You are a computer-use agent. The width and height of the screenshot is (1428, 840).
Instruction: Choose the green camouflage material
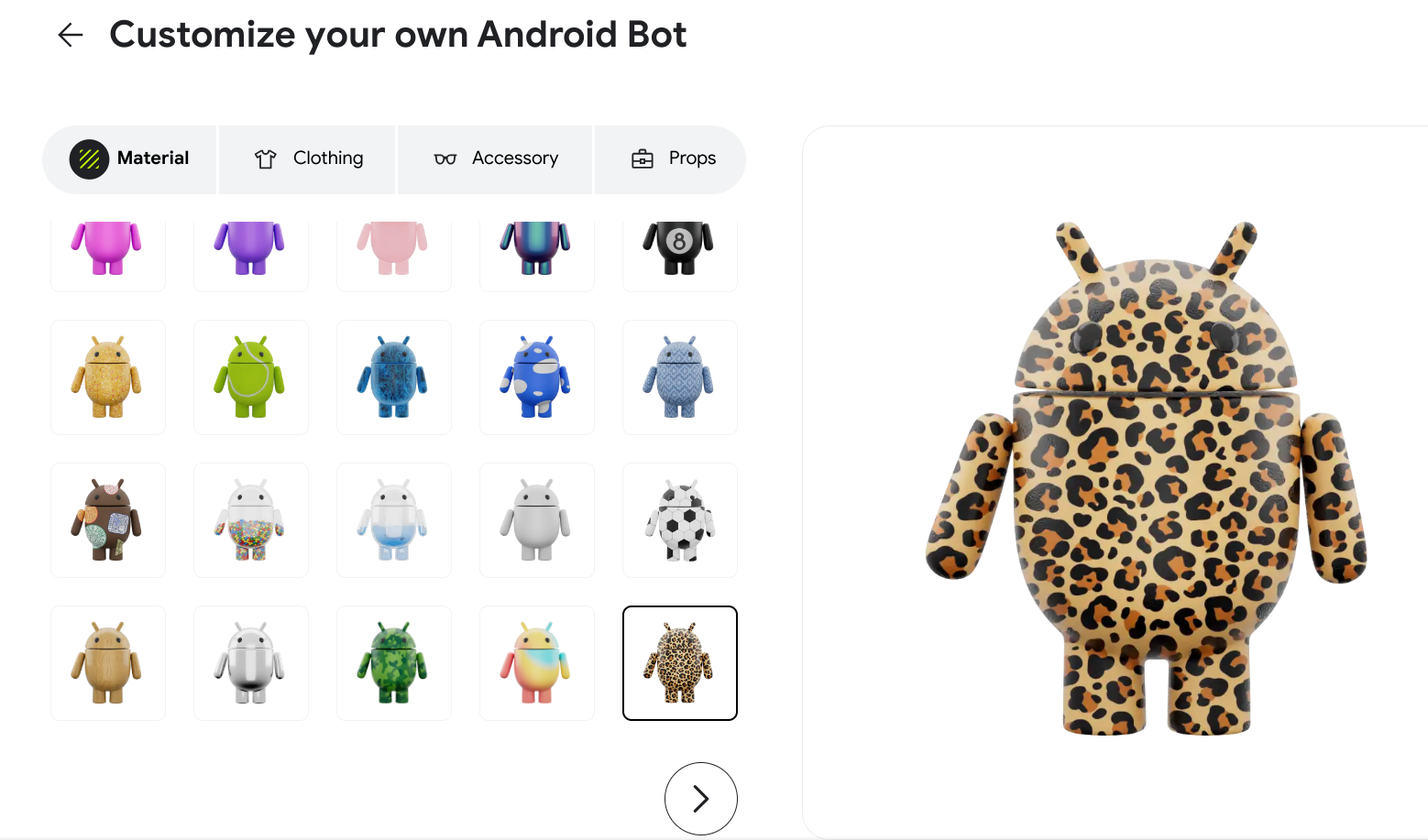393,662
